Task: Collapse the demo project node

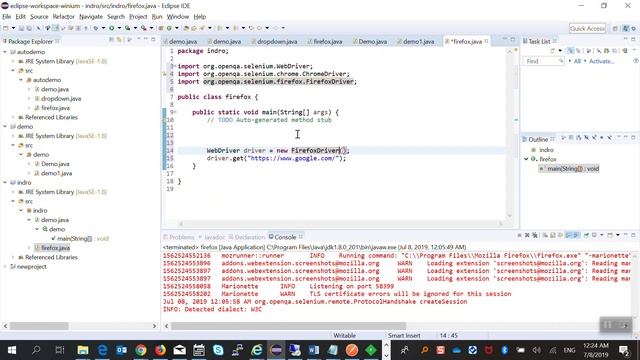Action: [x=5, y=127]
